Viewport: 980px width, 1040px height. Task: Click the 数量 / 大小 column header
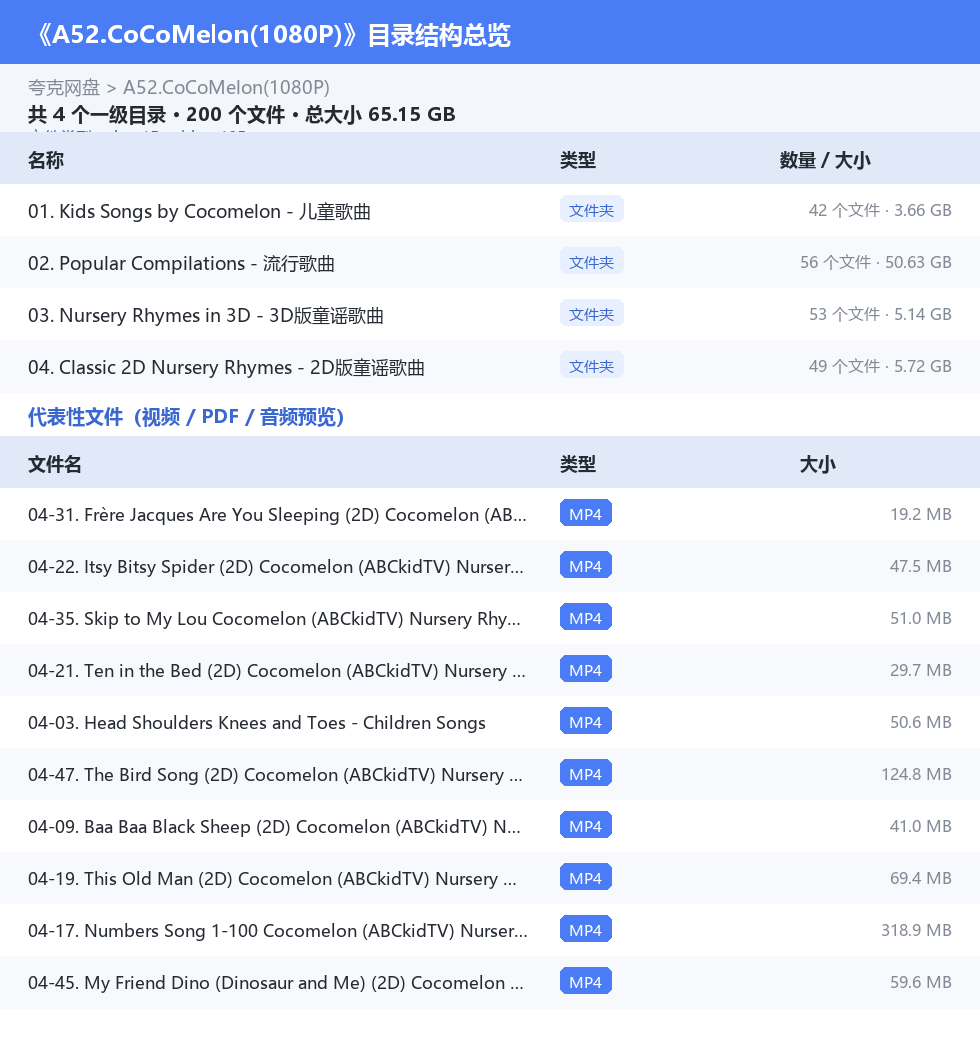(825, 160)
